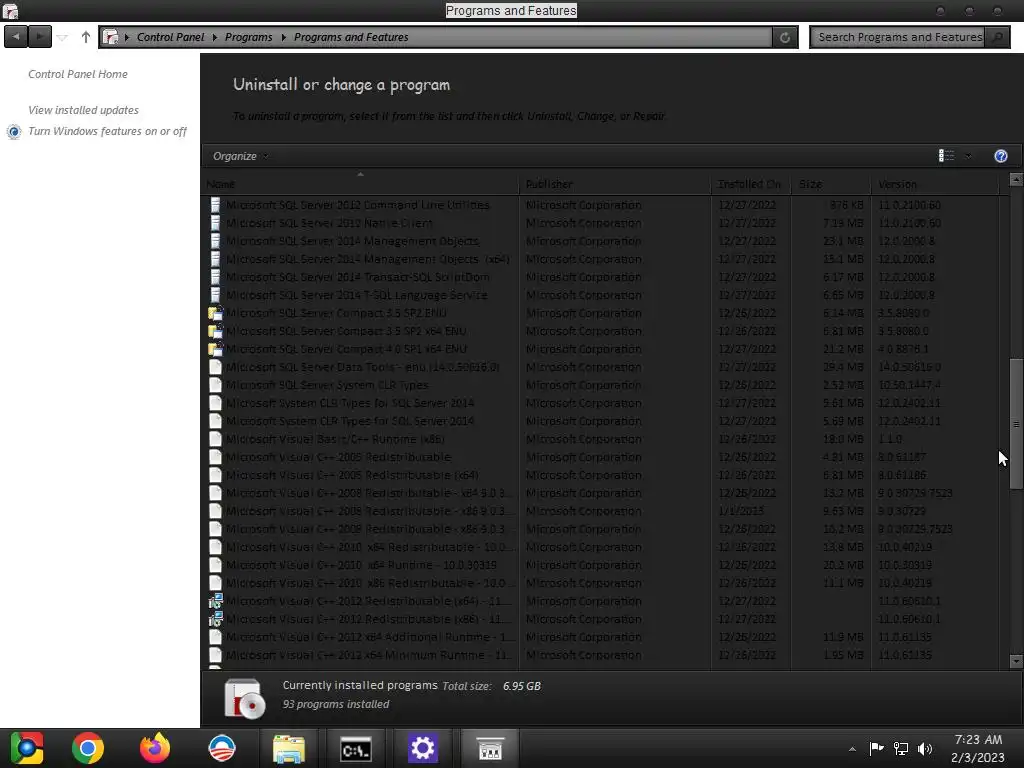Expand the arrow after Control Panel breadcrumb
Screen dimensions: 1024x768
coord(214,37)
